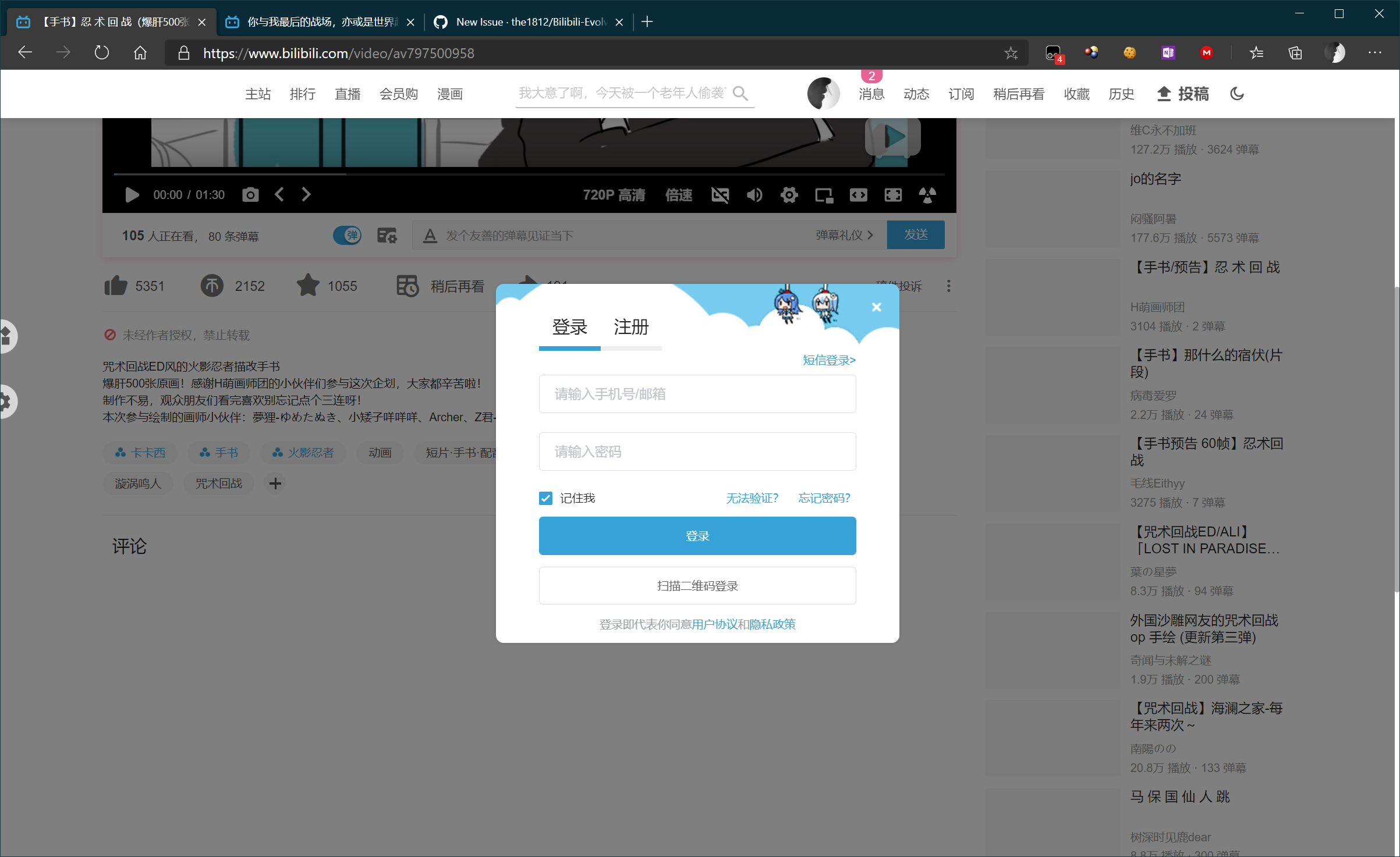Play the video with the play button
Image resolution: width=1400 pixels, height=857 pixels.
(x=132, y=195)
